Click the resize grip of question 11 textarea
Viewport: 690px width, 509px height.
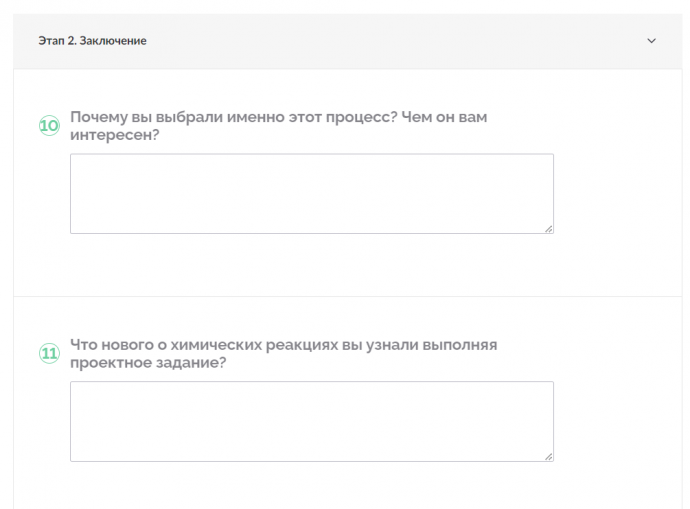point(549,457)
